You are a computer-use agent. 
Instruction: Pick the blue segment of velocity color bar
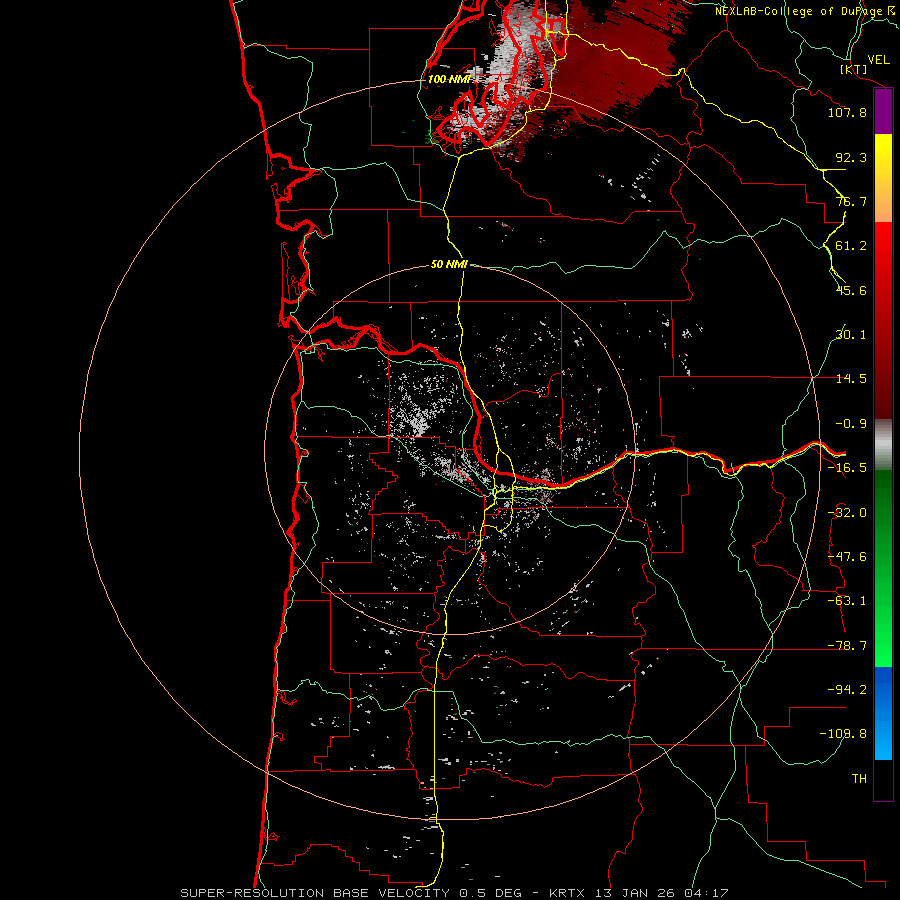(883, 713)
